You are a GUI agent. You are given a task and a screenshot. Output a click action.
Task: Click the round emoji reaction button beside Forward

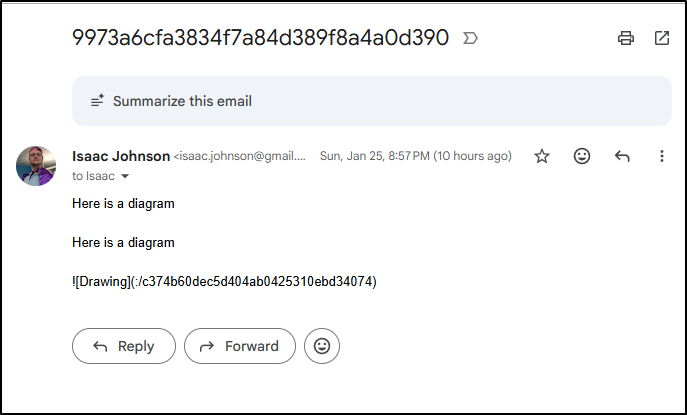pyautogui.click(x=322, y=346)
